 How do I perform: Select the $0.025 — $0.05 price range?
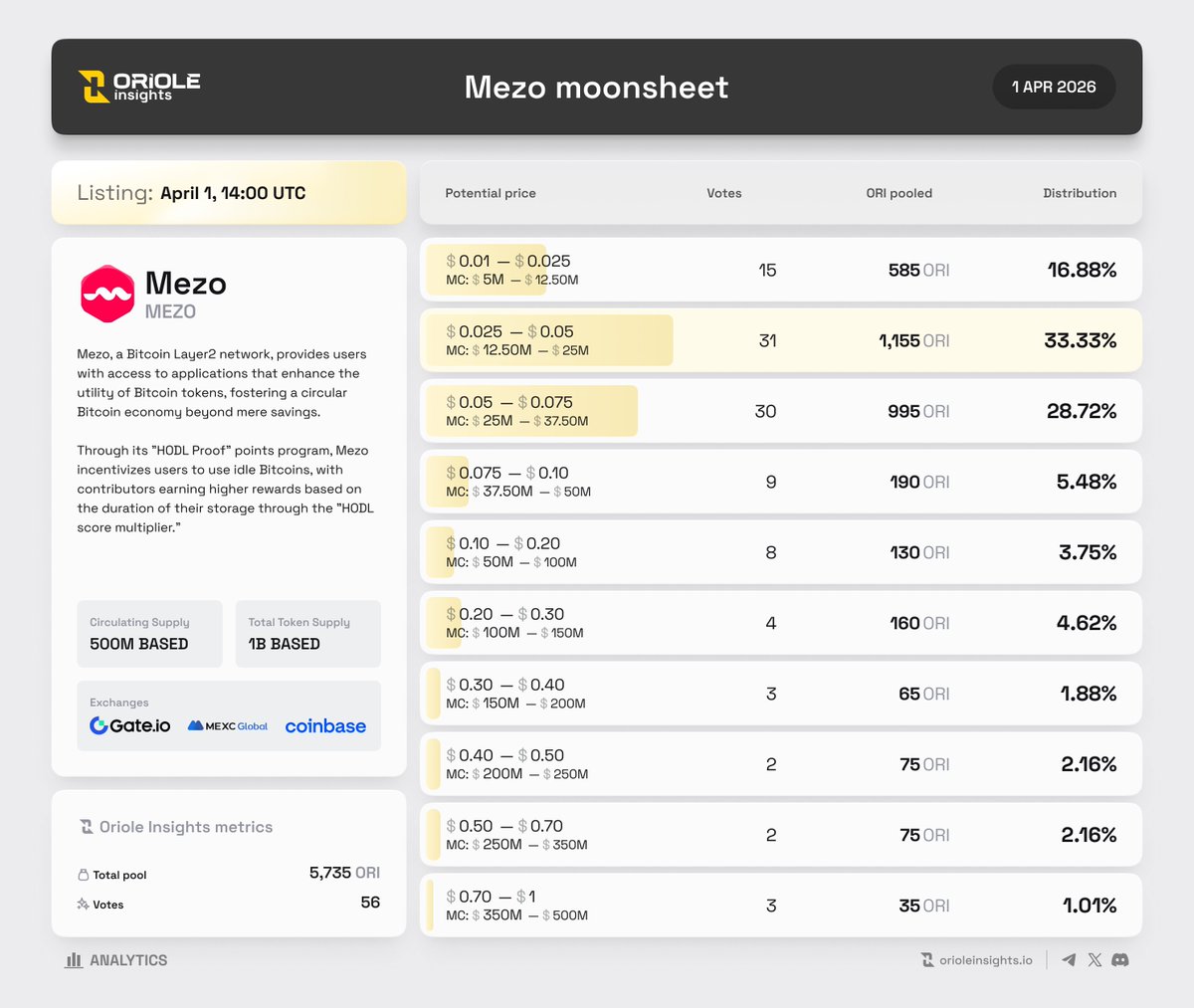tap(510, 331)
